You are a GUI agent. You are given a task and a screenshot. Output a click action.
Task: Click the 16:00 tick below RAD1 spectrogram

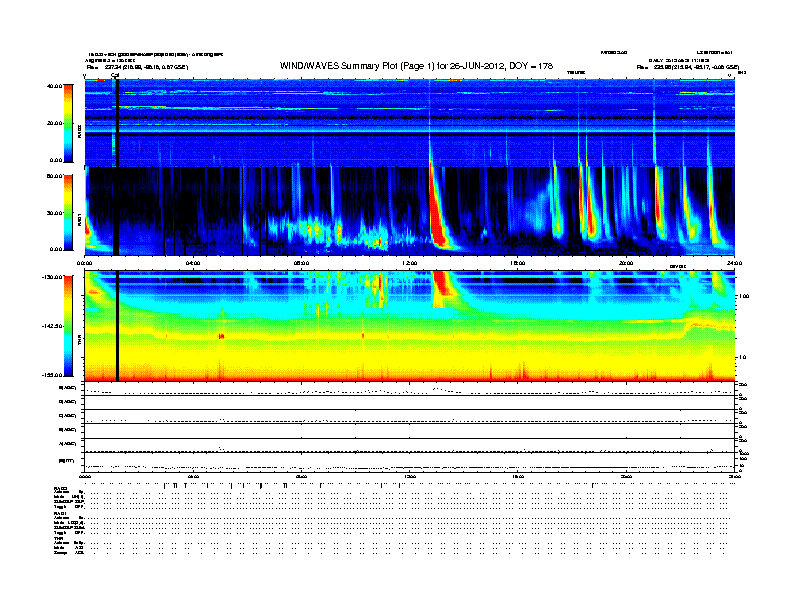pos(518,263)
